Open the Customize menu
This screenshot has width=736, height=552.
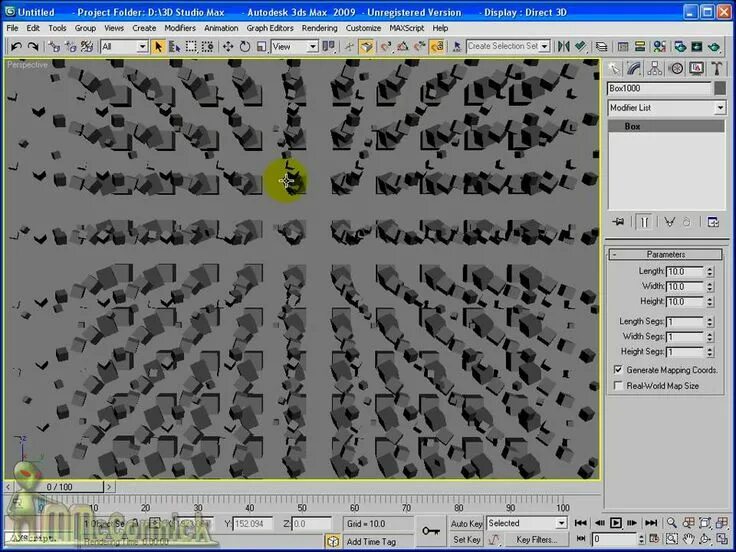pos(363,28)
